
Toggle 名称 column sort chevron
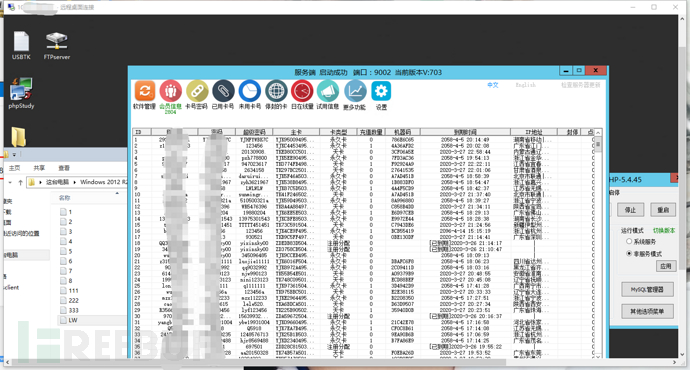[117, 193]
